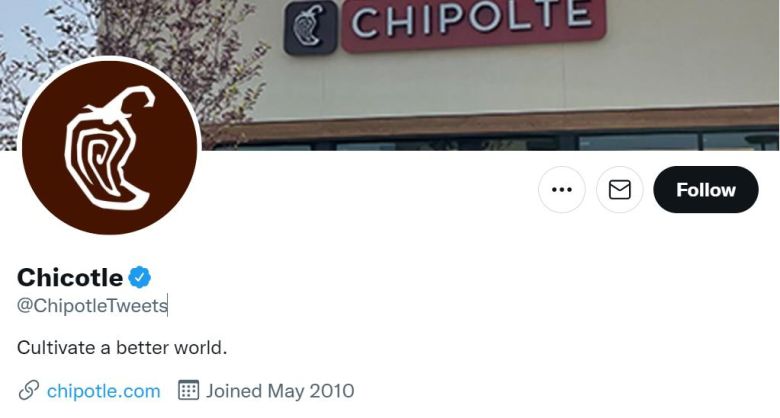Click the Chicotle display name
Screen dimensions: 780x418
70,277
